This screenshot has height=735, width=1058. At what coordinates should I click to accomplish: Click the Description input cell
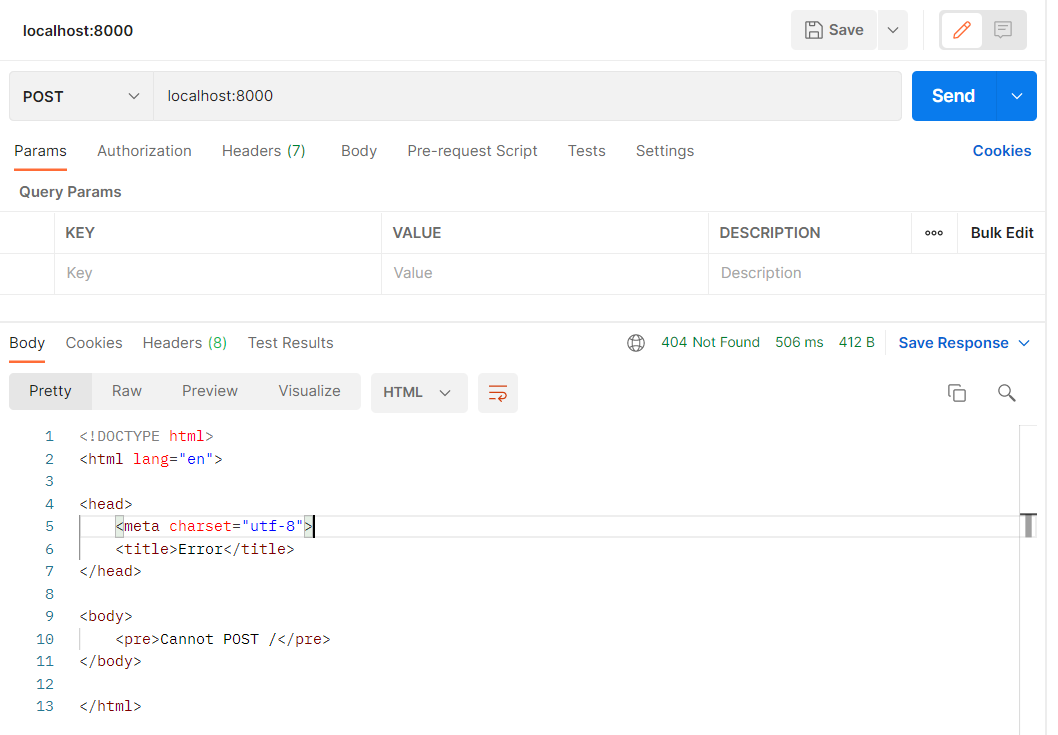pyautogui.click(x=876, y=273)
